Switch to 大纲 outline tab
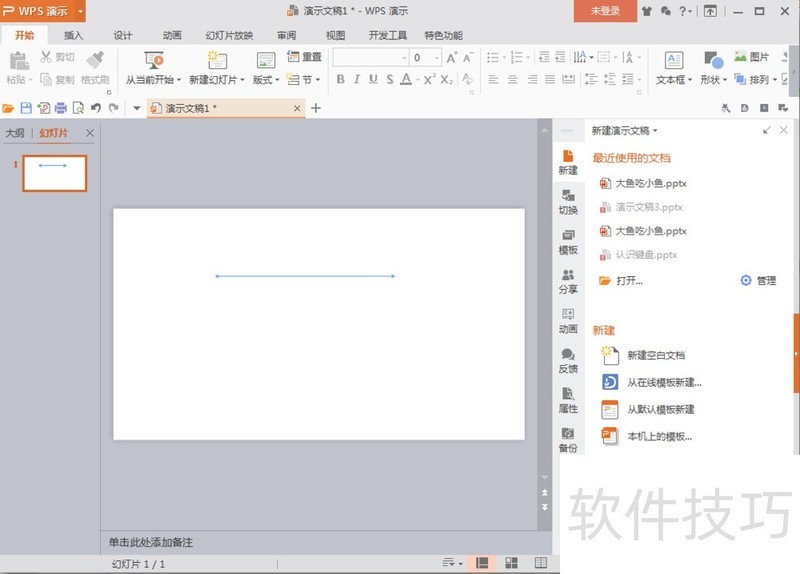This screenshot has width=800, height=574. (x=15, y=133)
